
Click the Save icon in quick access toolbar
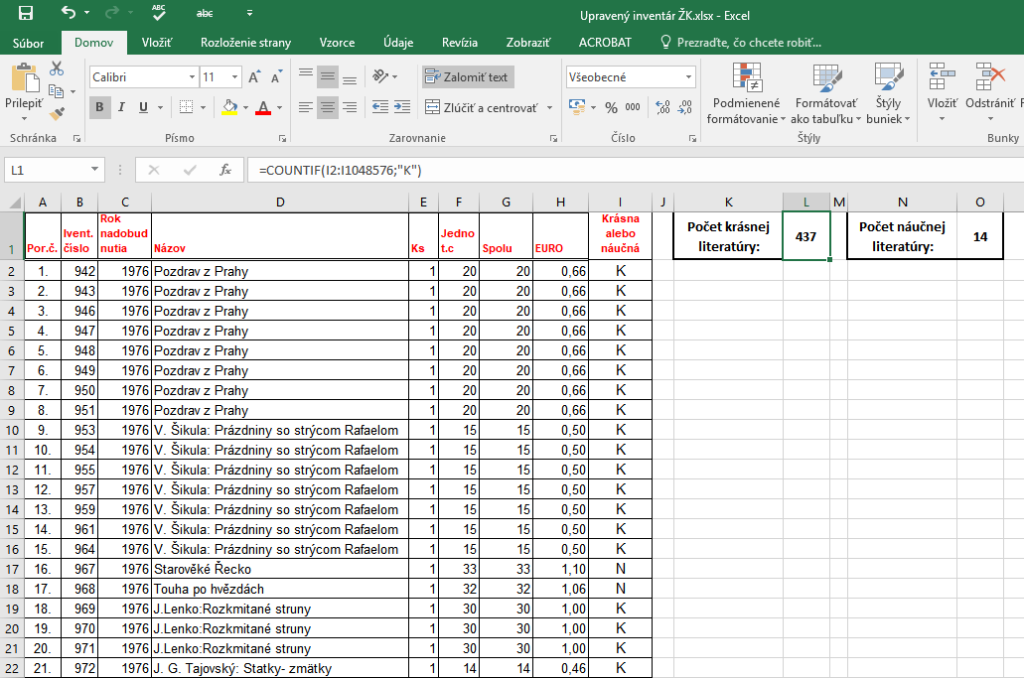[26, 14]
